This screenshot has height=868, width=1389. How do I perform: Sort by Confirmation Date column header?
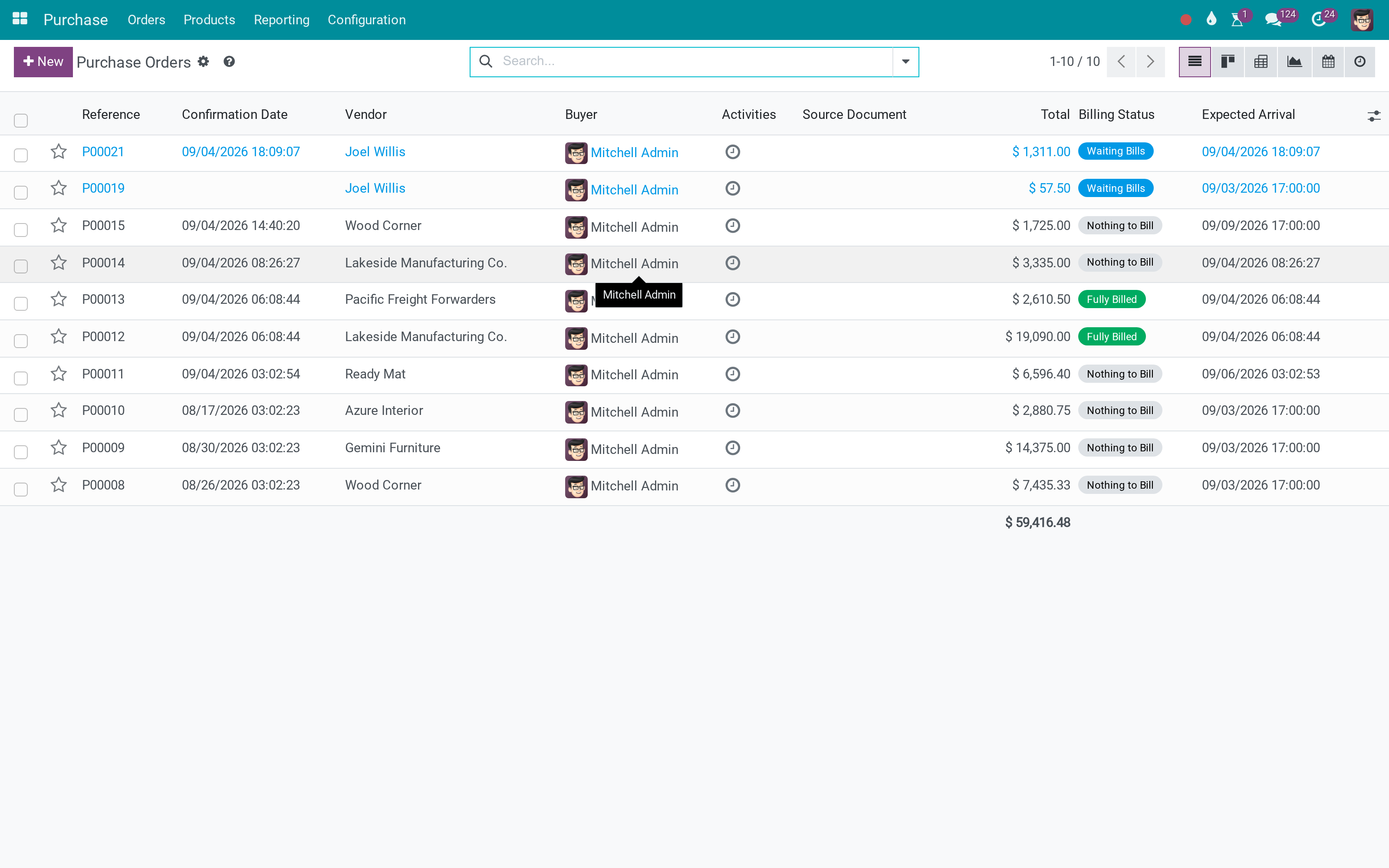pos(234,114)
